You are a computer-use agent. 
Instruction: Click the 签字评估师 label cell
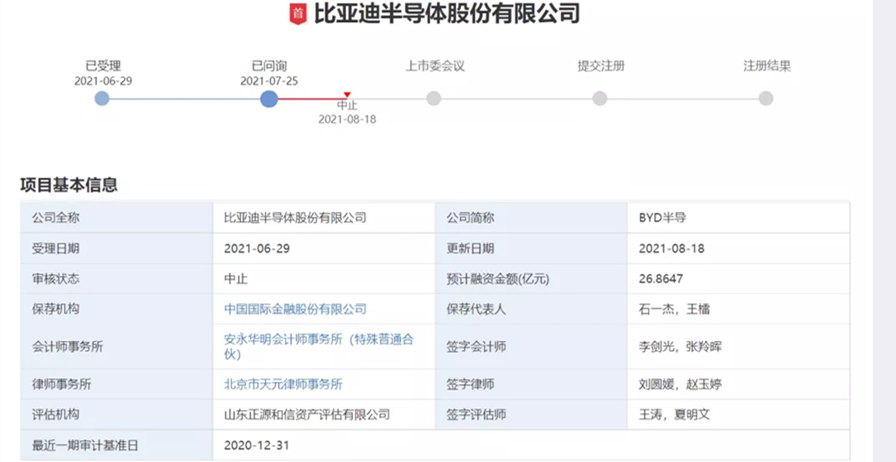click(531, 415)
